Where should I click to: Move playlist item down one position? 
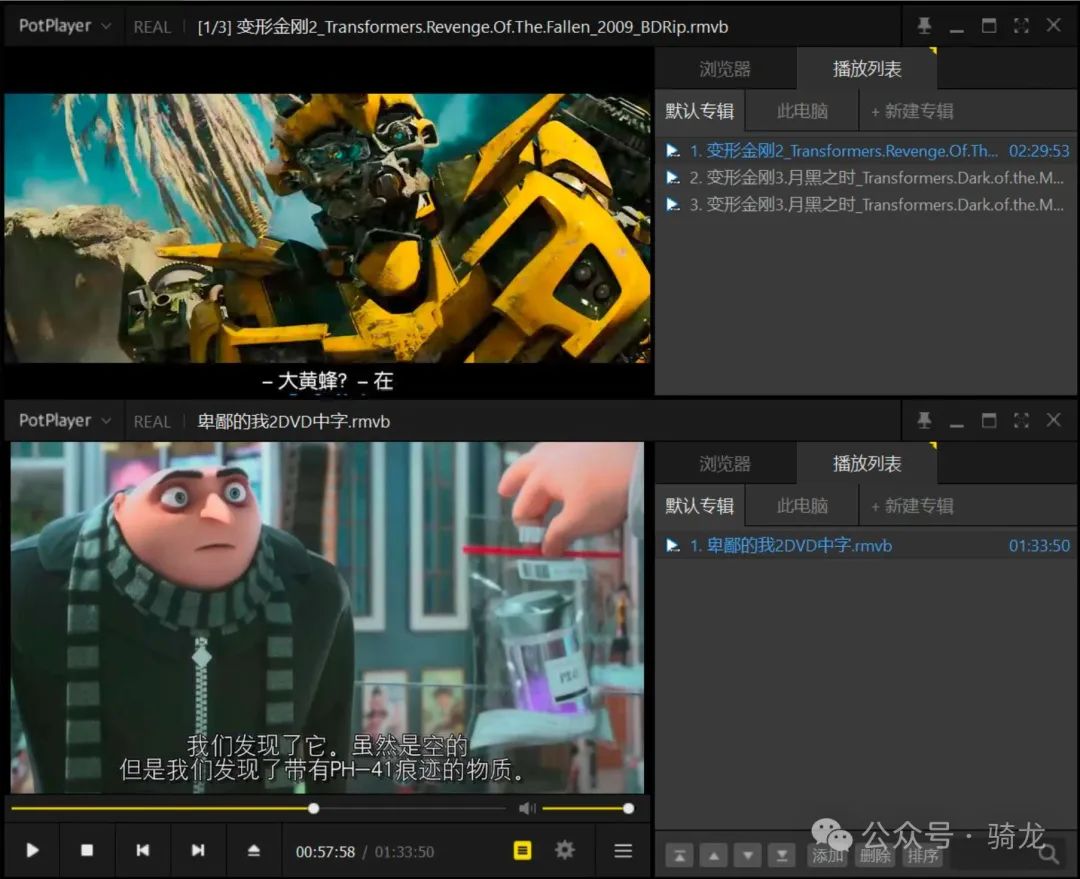[x=747, y=855]
